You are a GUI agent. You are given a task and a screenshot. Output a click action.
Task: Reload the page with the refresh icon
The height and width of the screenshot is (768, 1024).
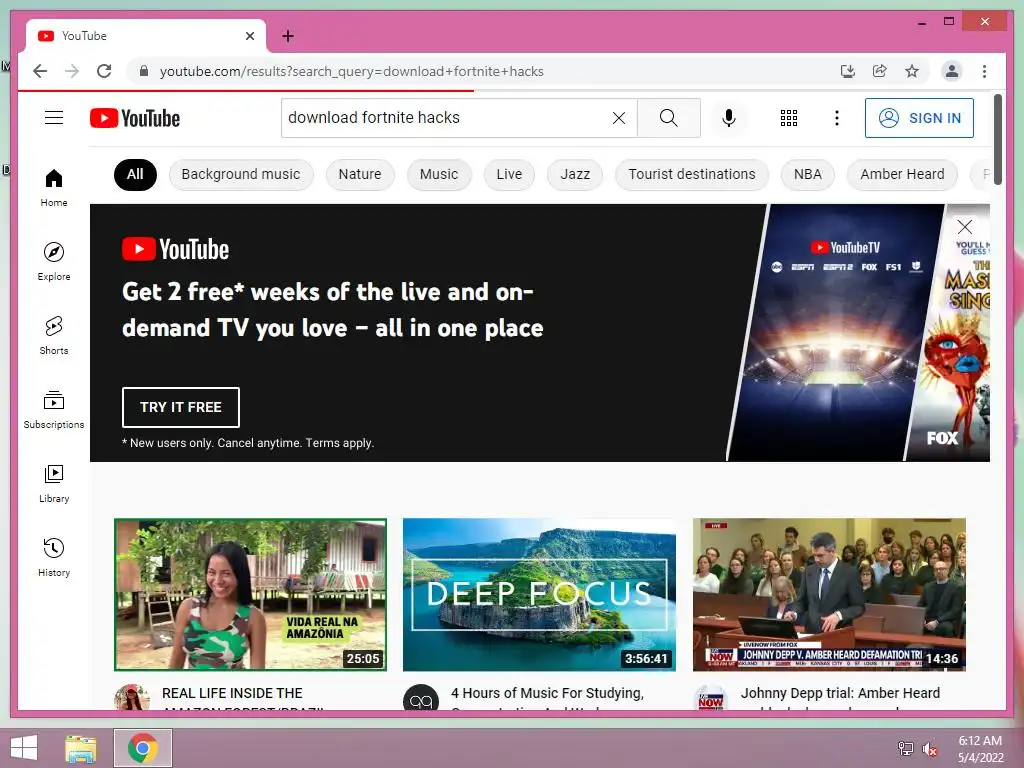coord(104,71)
